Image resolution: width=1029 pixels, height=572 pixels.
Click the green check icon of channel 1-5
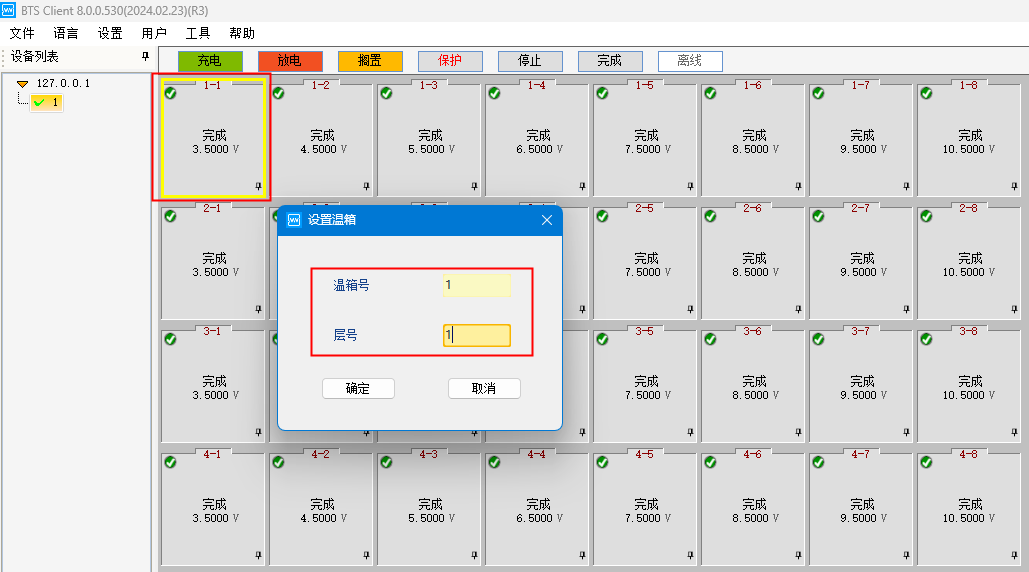pyautogui.click(x=602, y=93)
